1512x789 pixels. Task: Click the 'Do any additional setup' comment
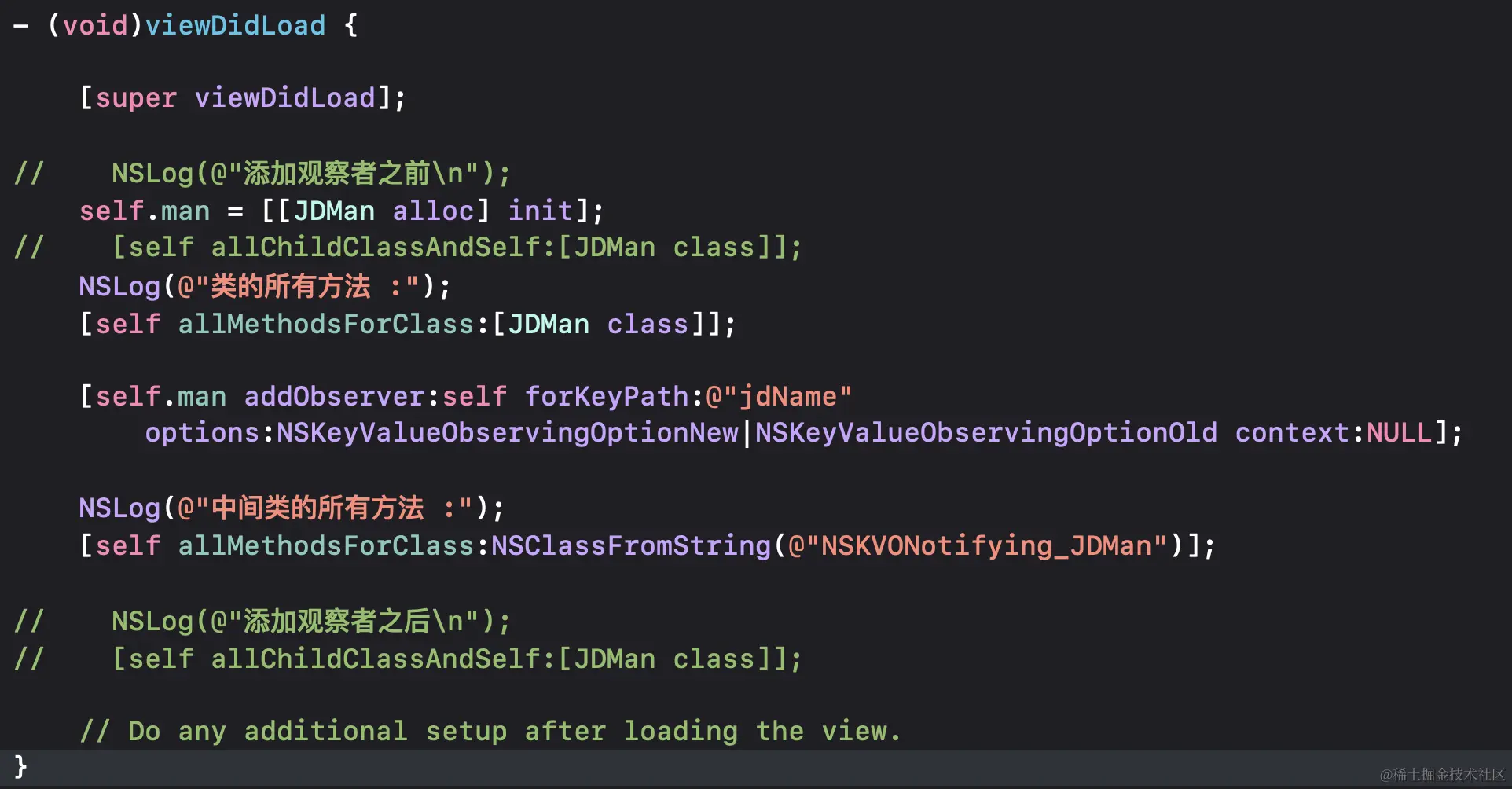(x=490, y=732)
